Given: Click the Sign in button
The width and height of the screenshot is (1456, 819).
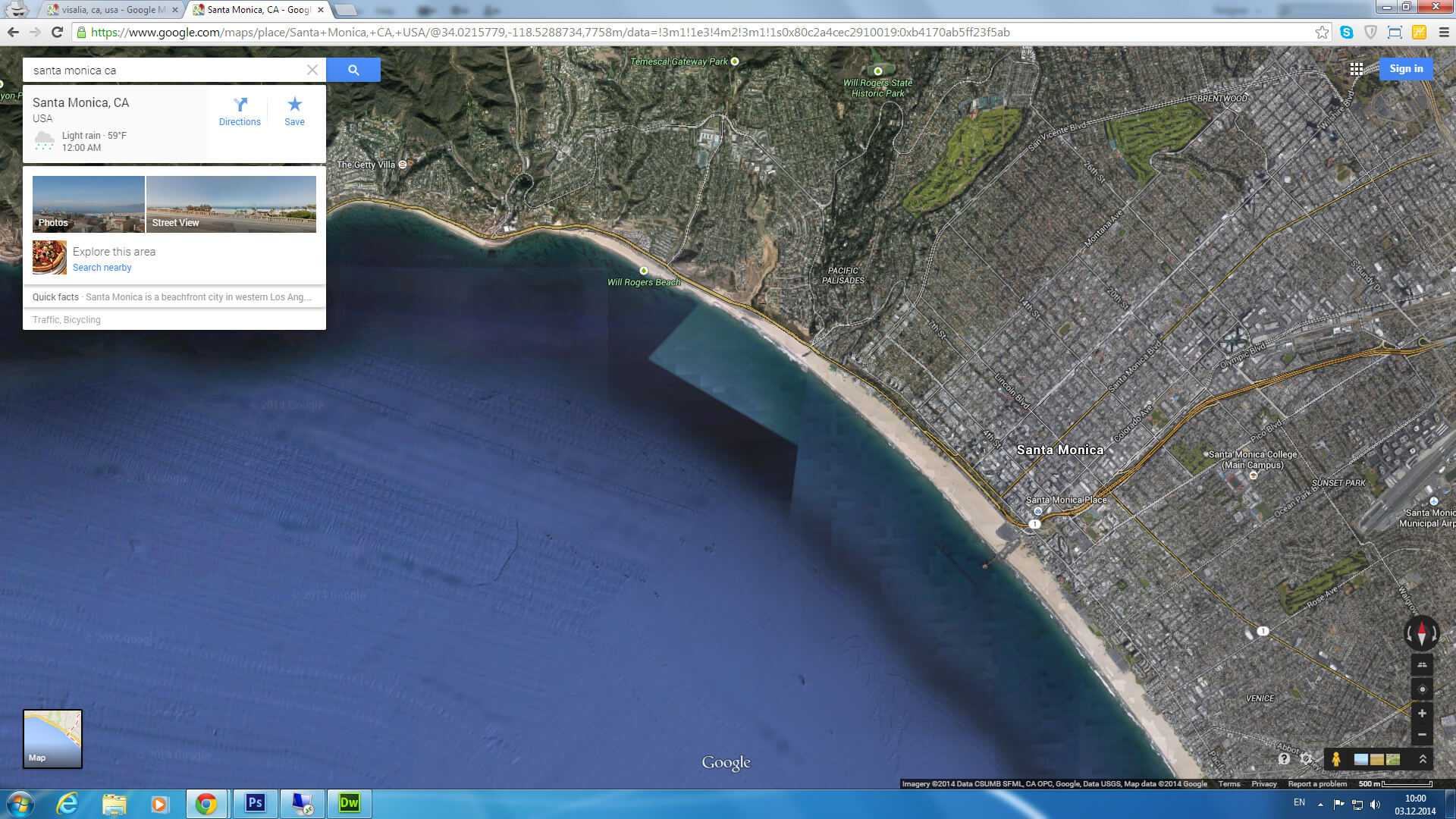Looking at the screenshot, I should click(x=1406, y=69).
